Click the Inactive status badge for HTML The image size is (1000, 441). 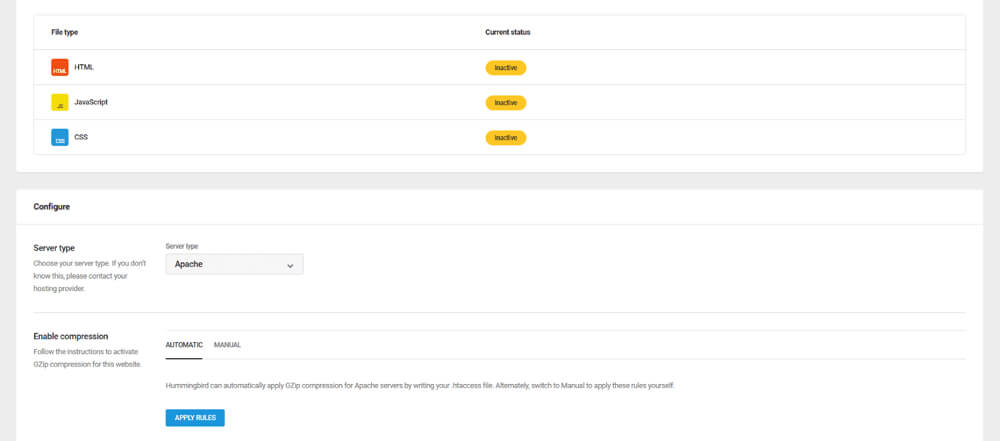tap(505, 68)
